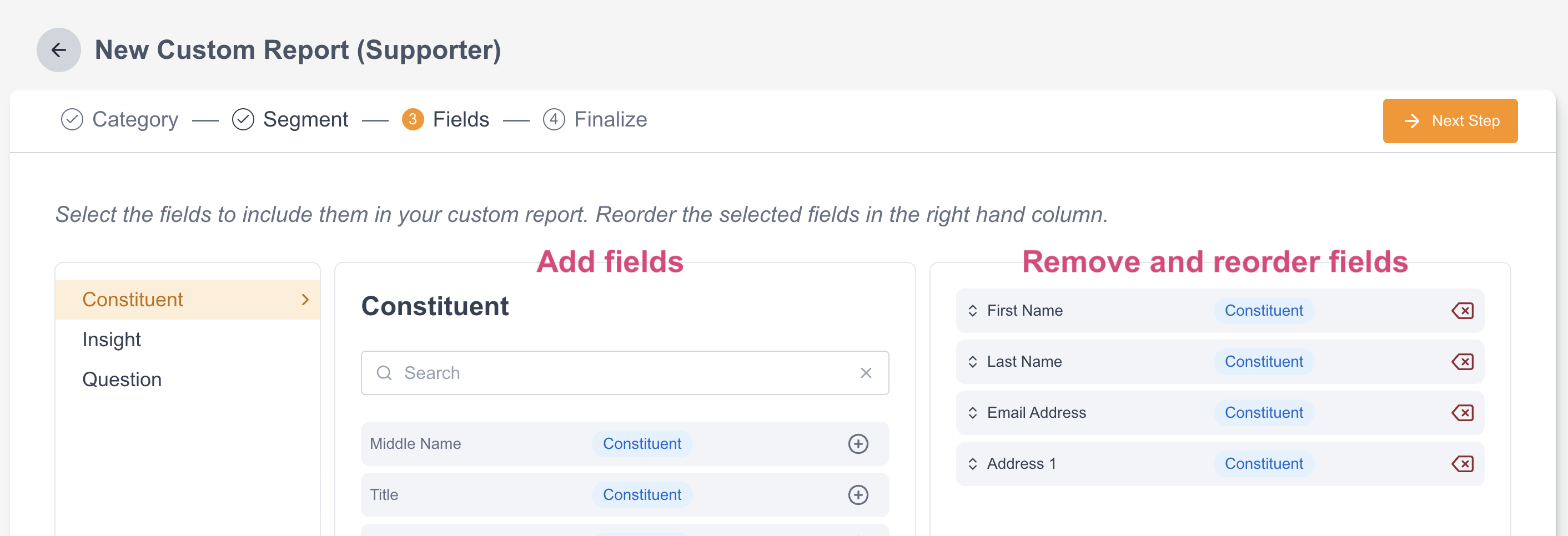Image resolution: width=1568 pixels, height=536 pixels.
Task: Click the Last Name reorder handle
Action: 972,362
